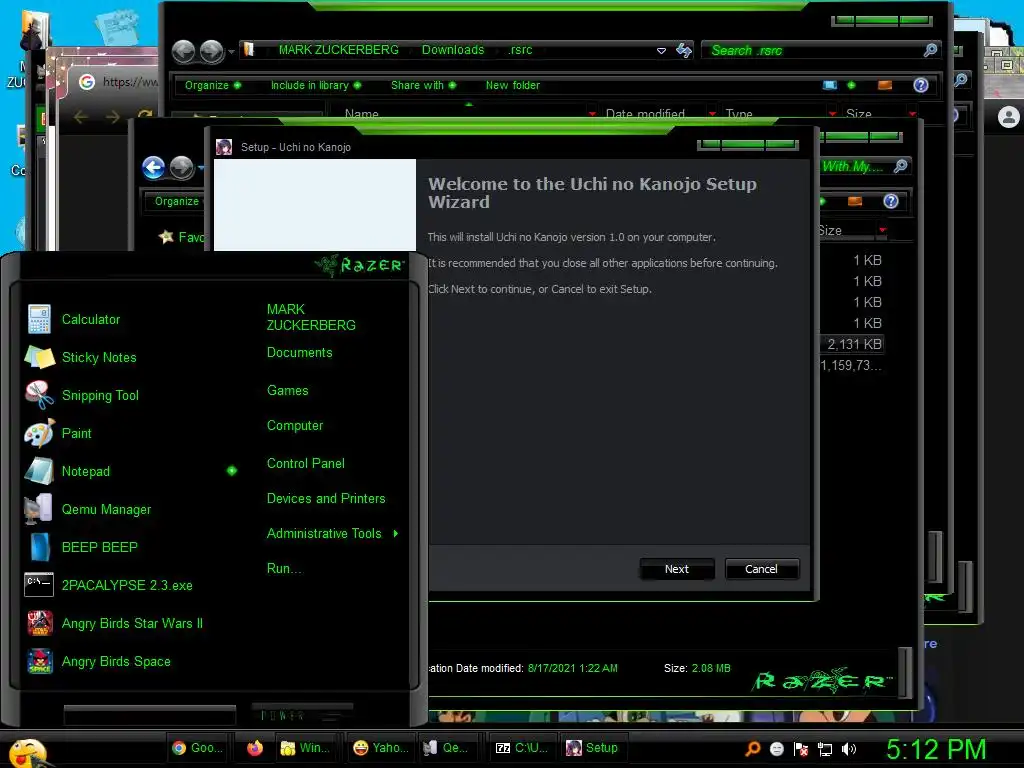
Task: Open the Share with dropdown
Action: tap(423, 85)
